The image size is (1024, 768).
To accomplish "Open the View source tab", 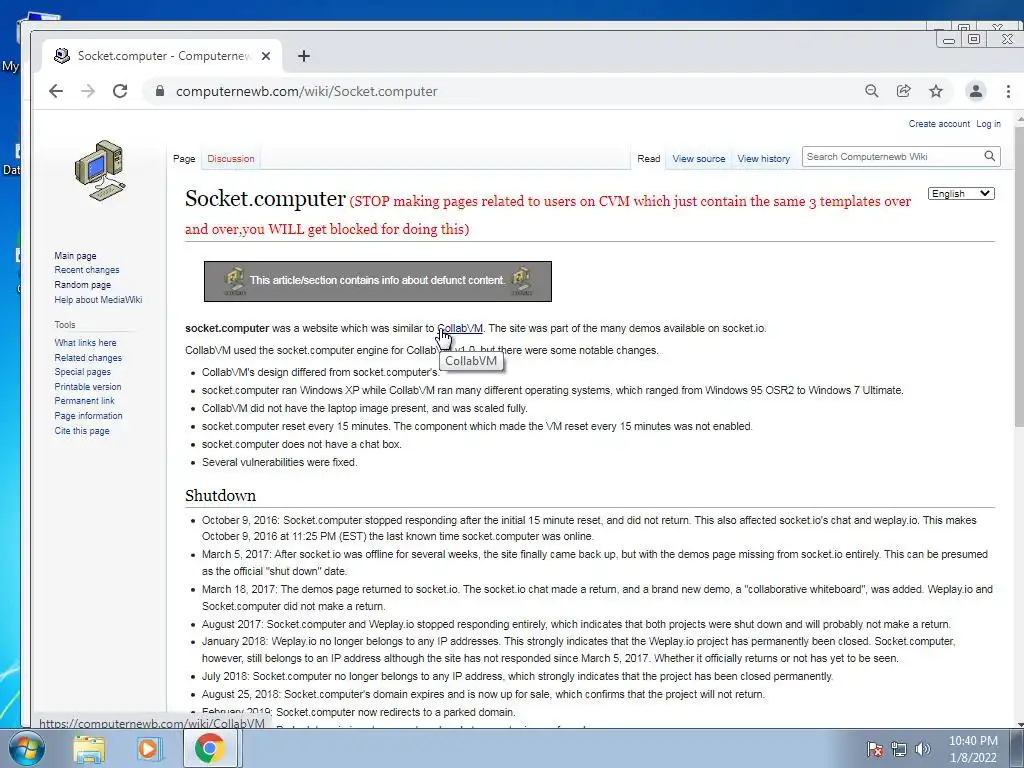I will 699,159.
